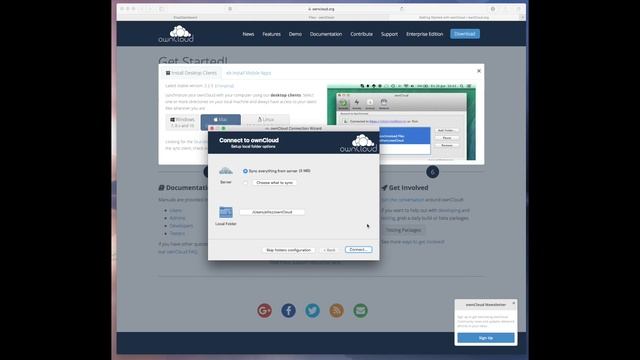This screenshot has height=360, width=640.
Task: Click step 6 circle marker
Action: pyautogui.click(x=433, y=172)
